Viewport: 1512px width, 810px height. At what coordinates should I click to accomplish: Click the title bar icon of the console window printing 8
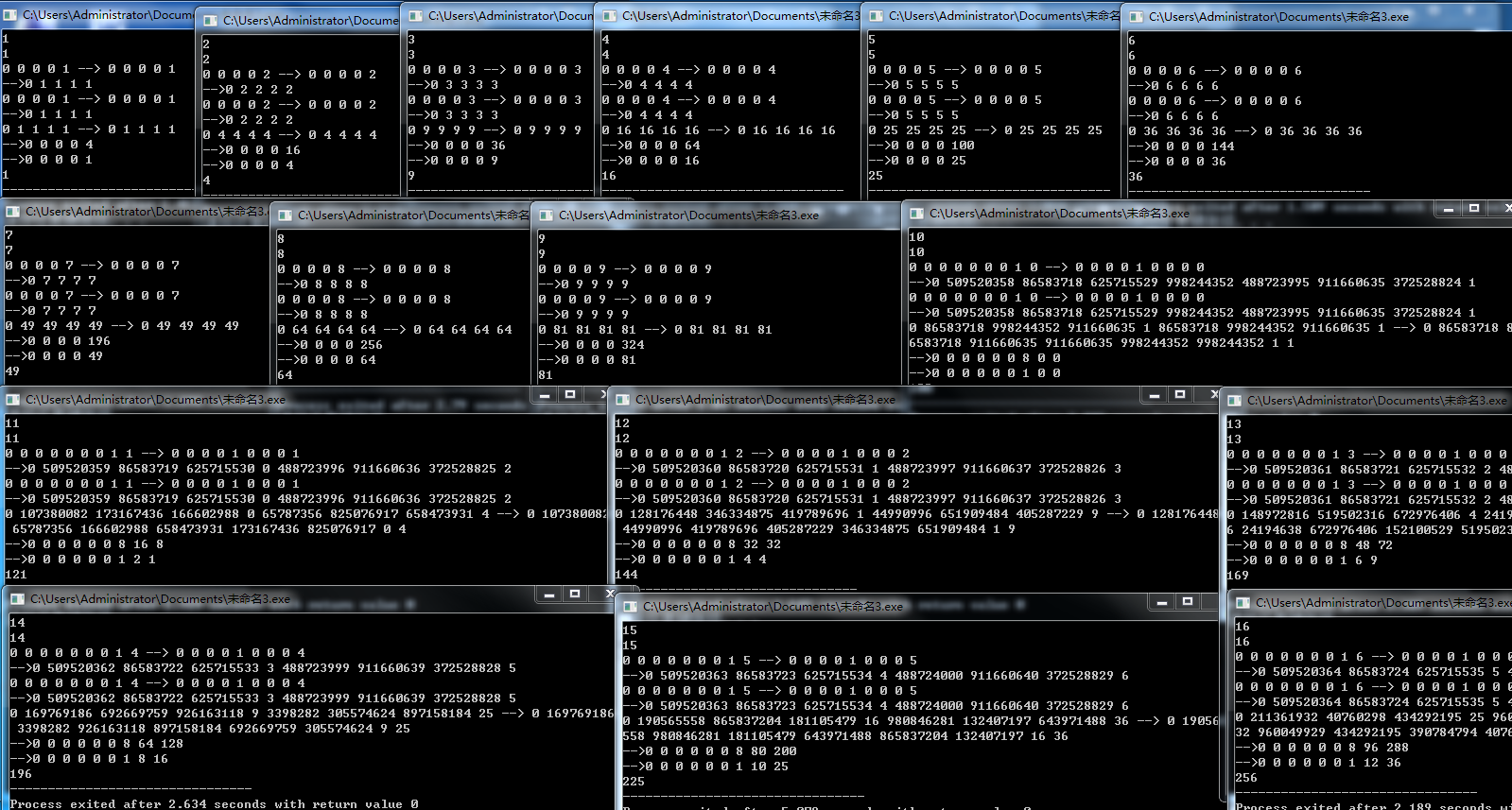tap(286, 215)
